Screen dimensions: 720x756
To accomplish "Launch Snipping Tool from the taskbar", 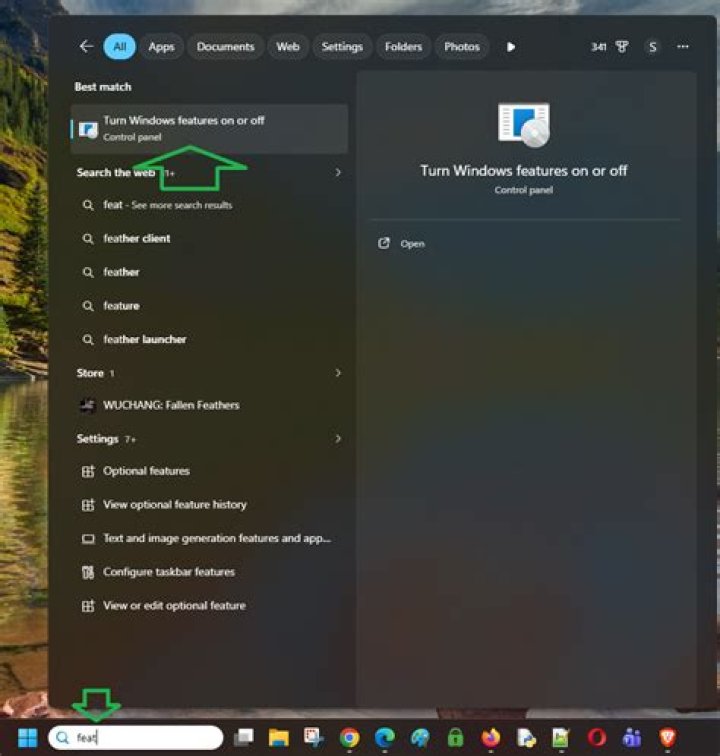I will (x=314, y=737).
